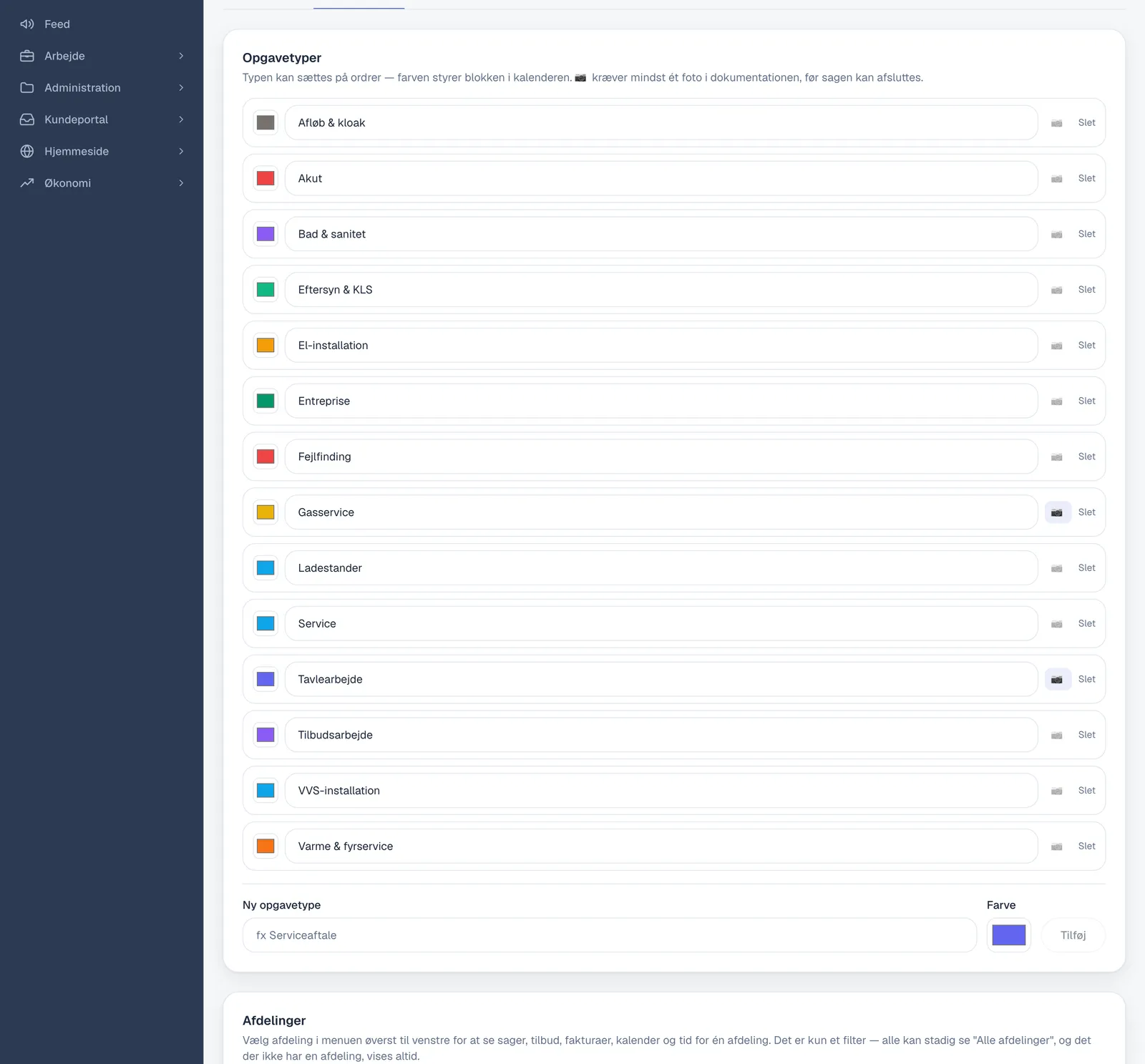Click the Tilføj button
The width and height of the screenshot is (1145, 1064).
coord(1073,935)
